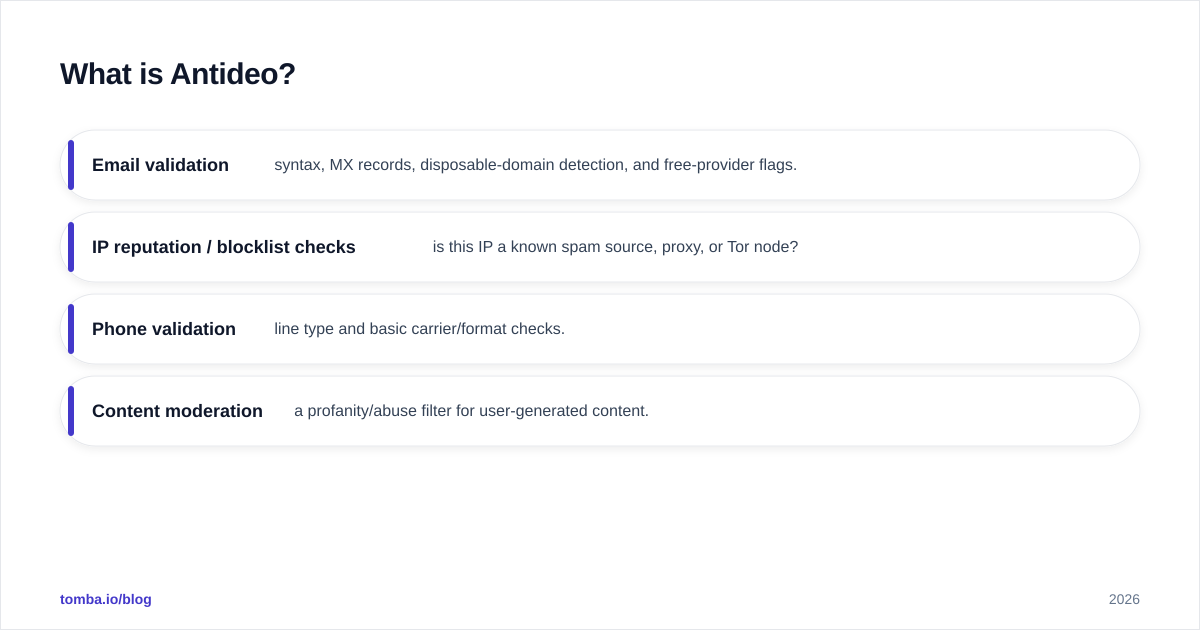
Task: Click the 'IP reputation / blocklist checks' label
Action: [224, 247]
